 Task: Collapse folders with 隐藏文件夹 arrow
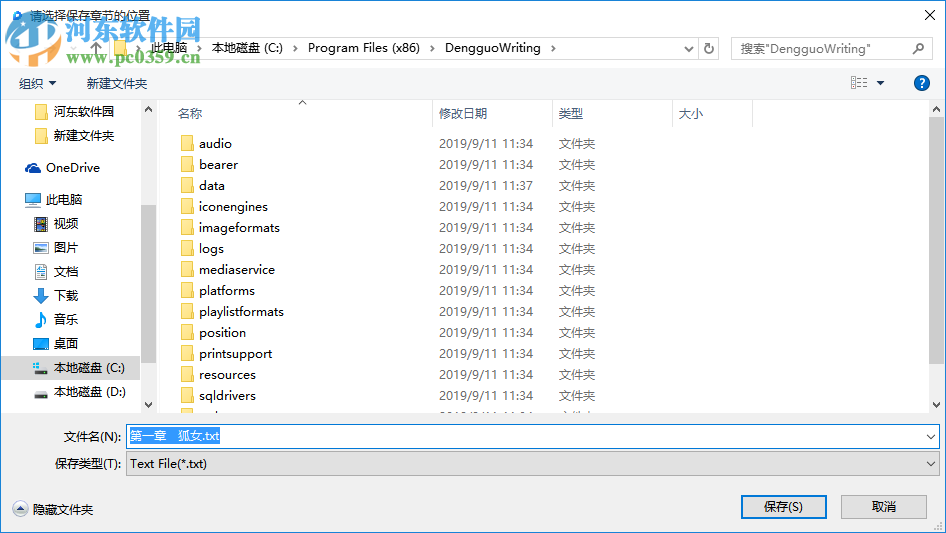click(x=20, y=509)
